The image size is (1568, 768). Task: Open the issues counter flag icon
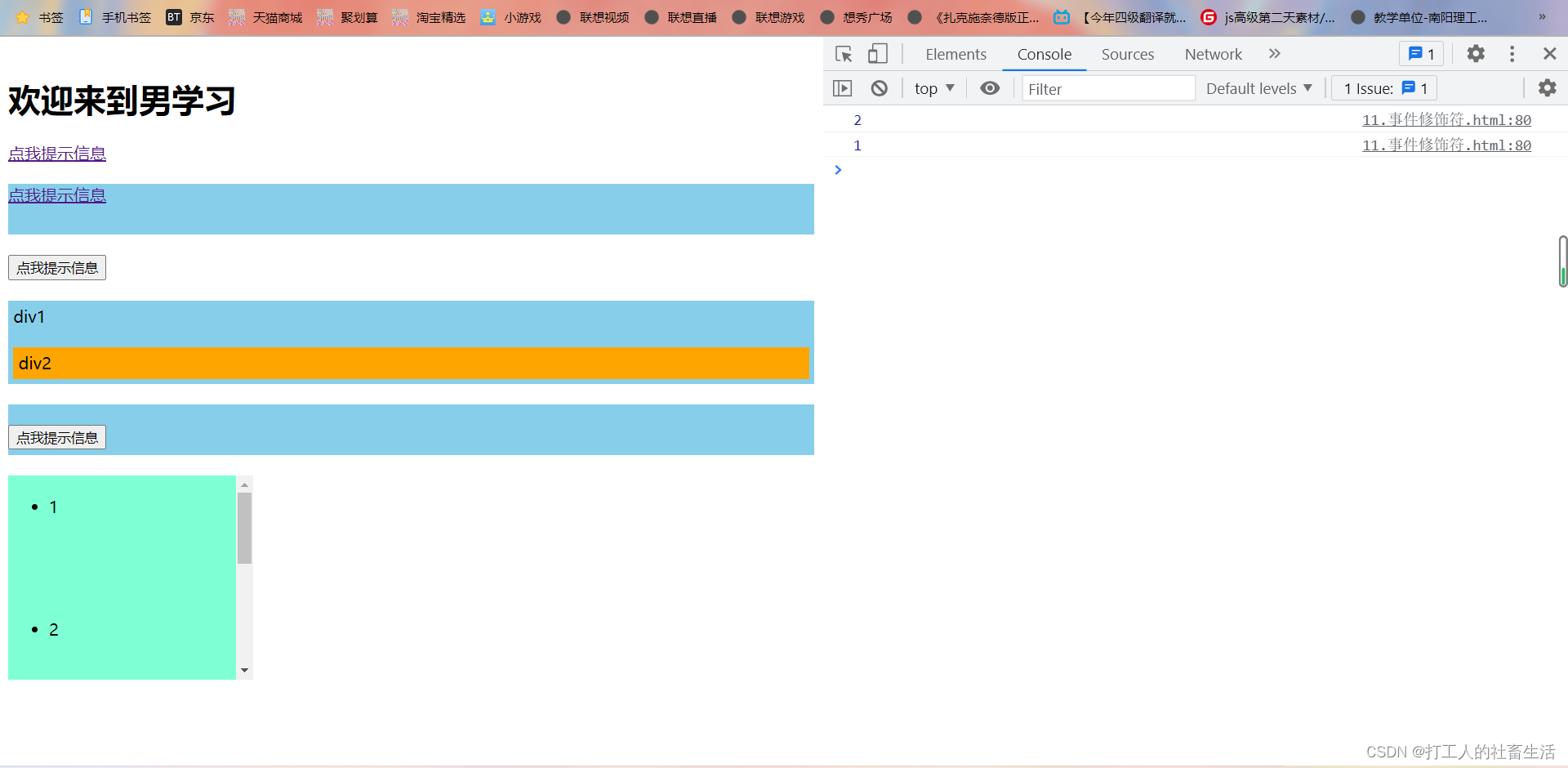[1421, 54]
